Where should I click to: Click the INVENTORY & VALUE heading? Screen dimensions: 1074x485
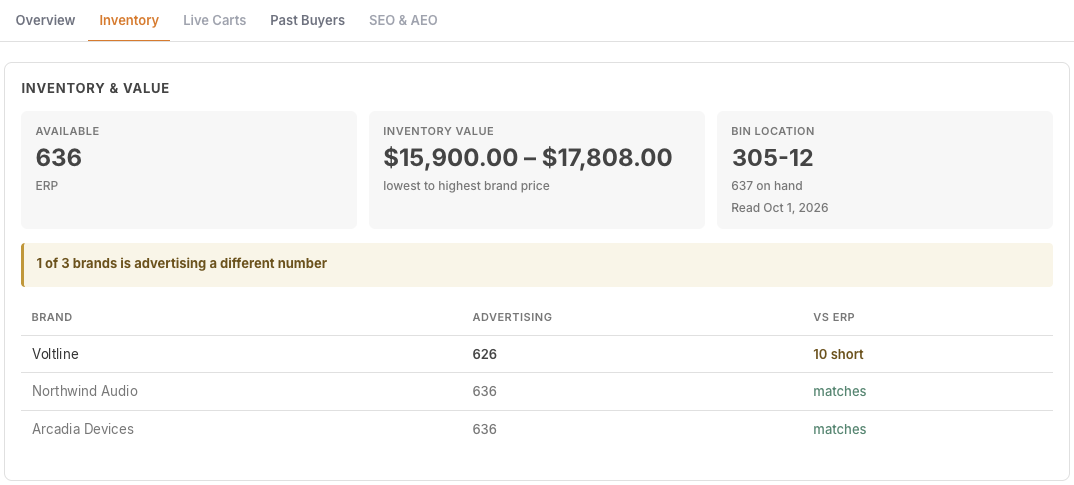tap(95, 88)
